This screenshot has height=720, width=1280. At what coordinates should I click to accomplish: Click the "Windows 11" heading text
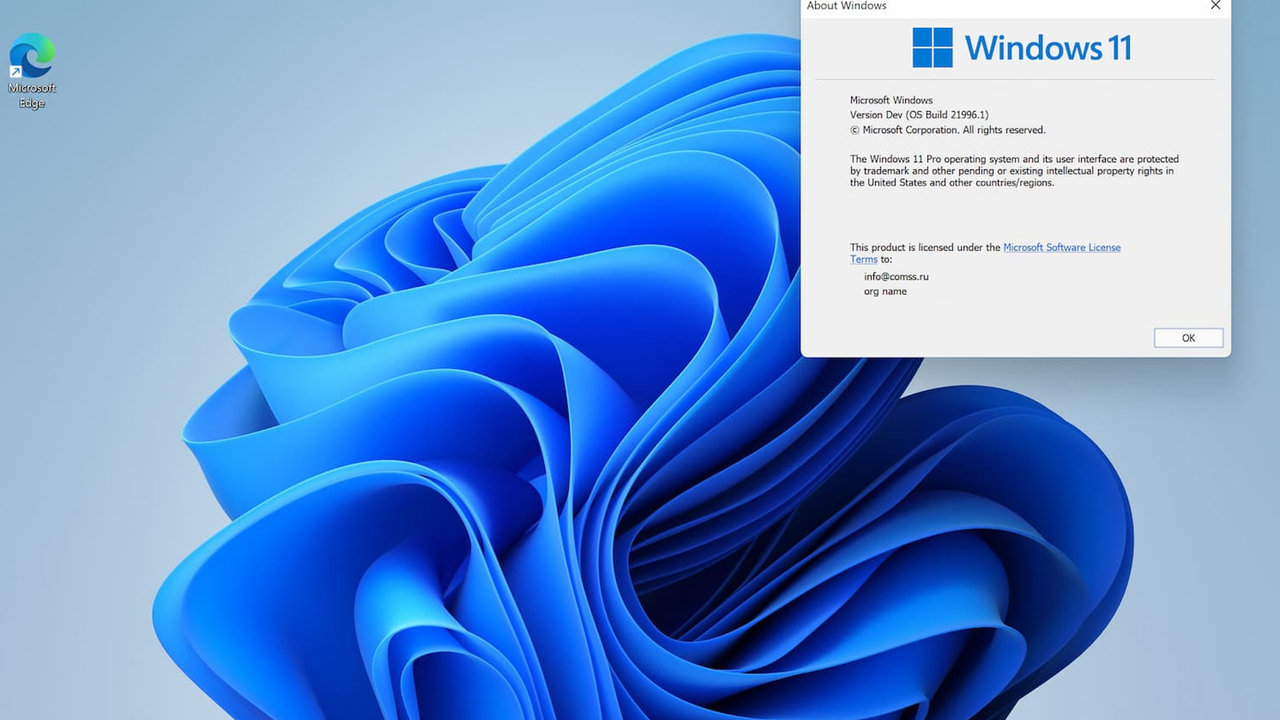(1047, 47)
